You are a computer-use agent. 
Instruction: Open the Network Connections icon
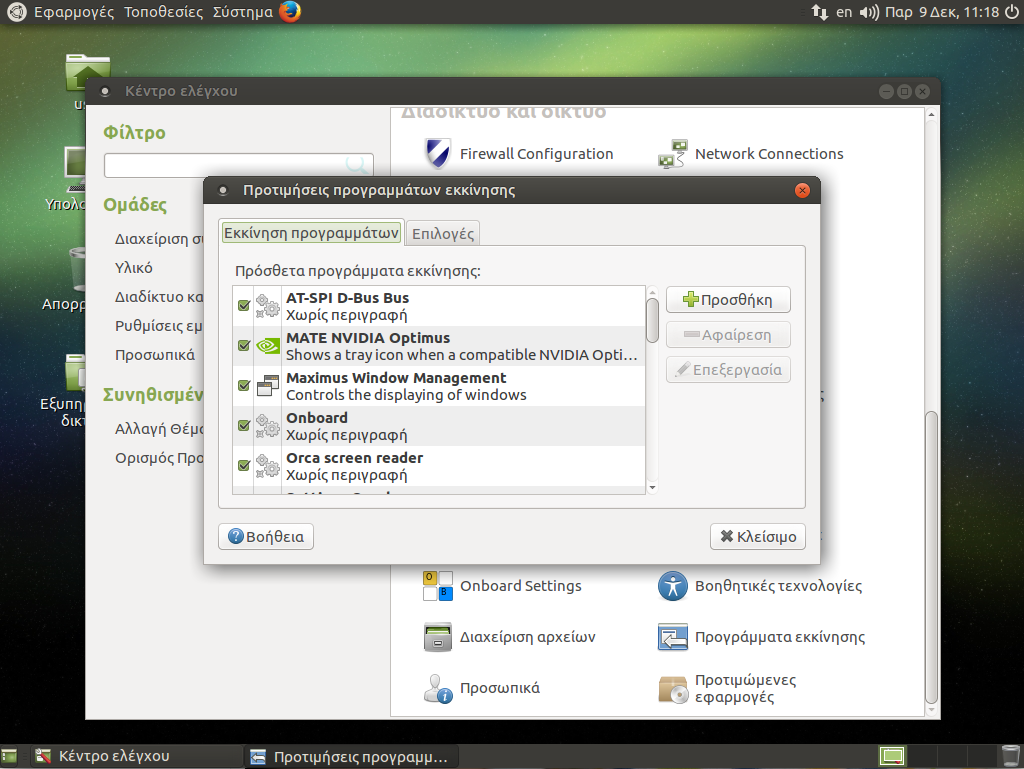672,154
